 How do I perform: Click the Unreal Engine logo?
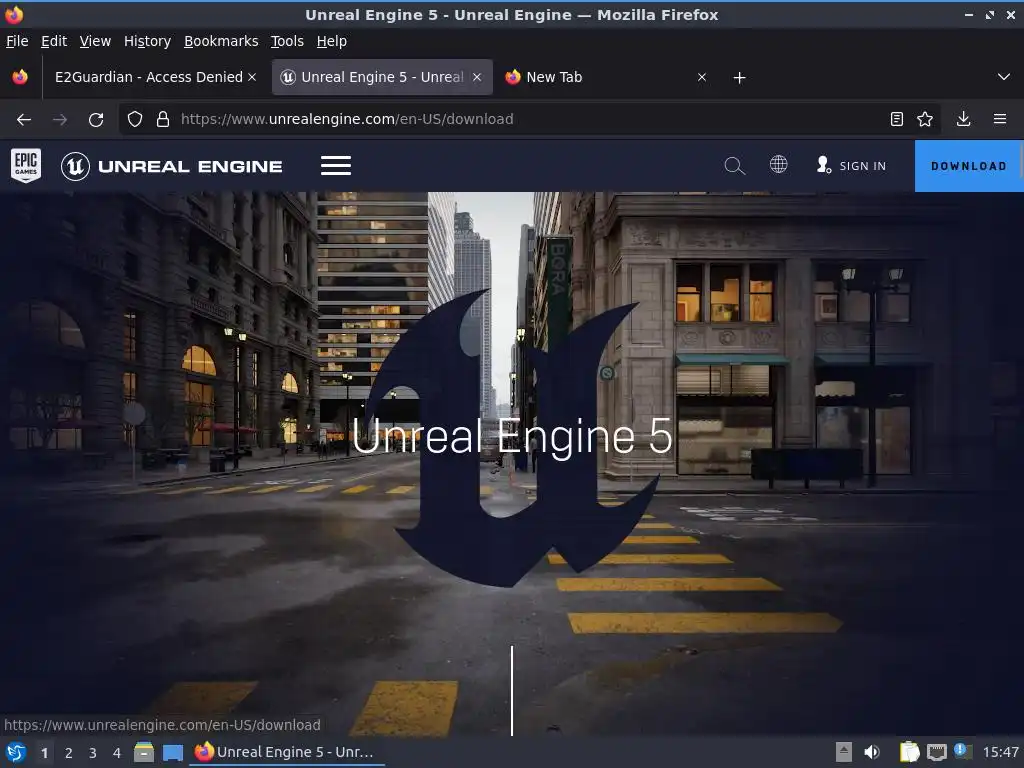[x=172, y=166]
